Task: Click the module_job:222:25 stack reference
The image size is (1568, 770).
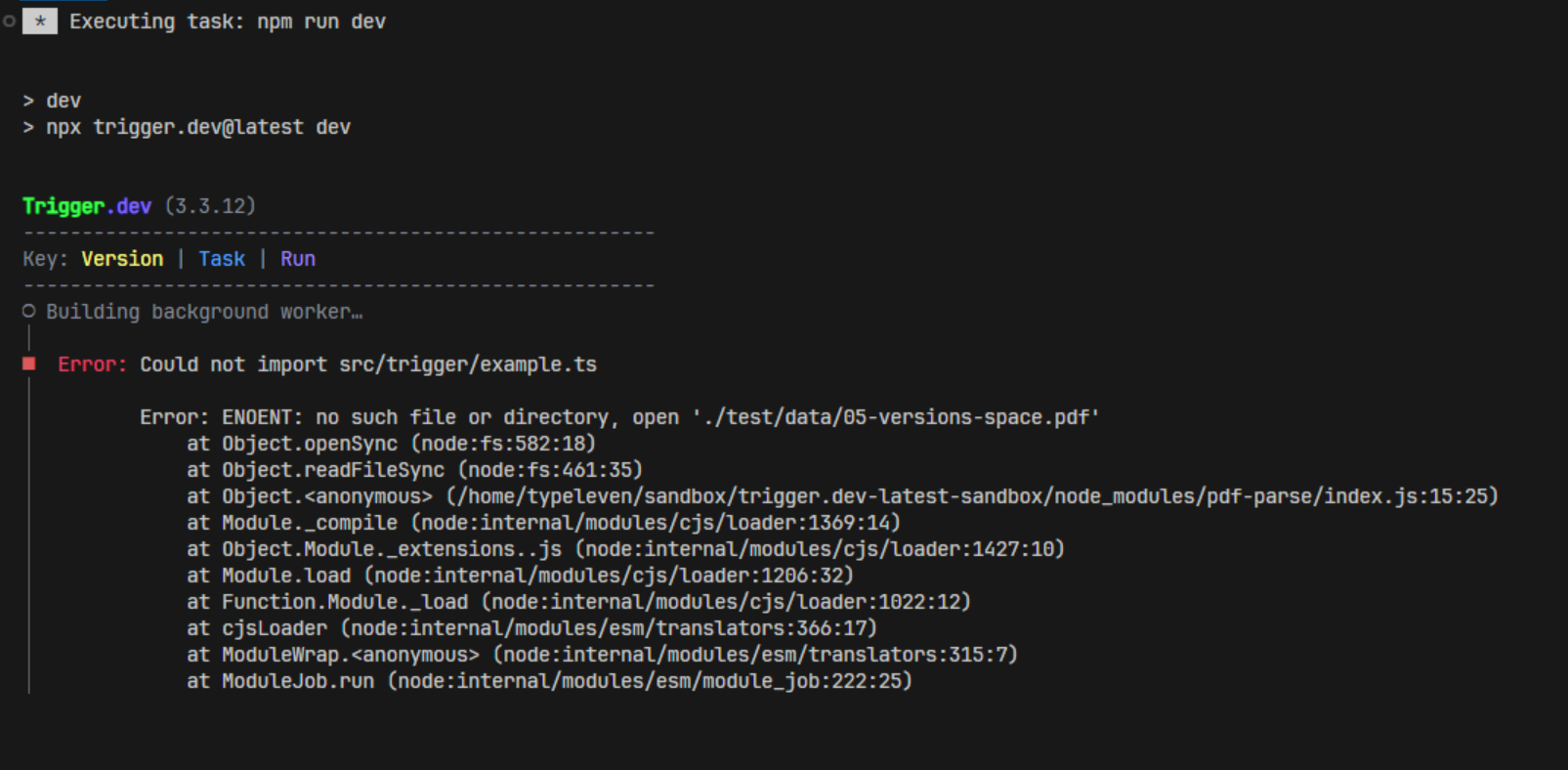Action: [650, 681]
